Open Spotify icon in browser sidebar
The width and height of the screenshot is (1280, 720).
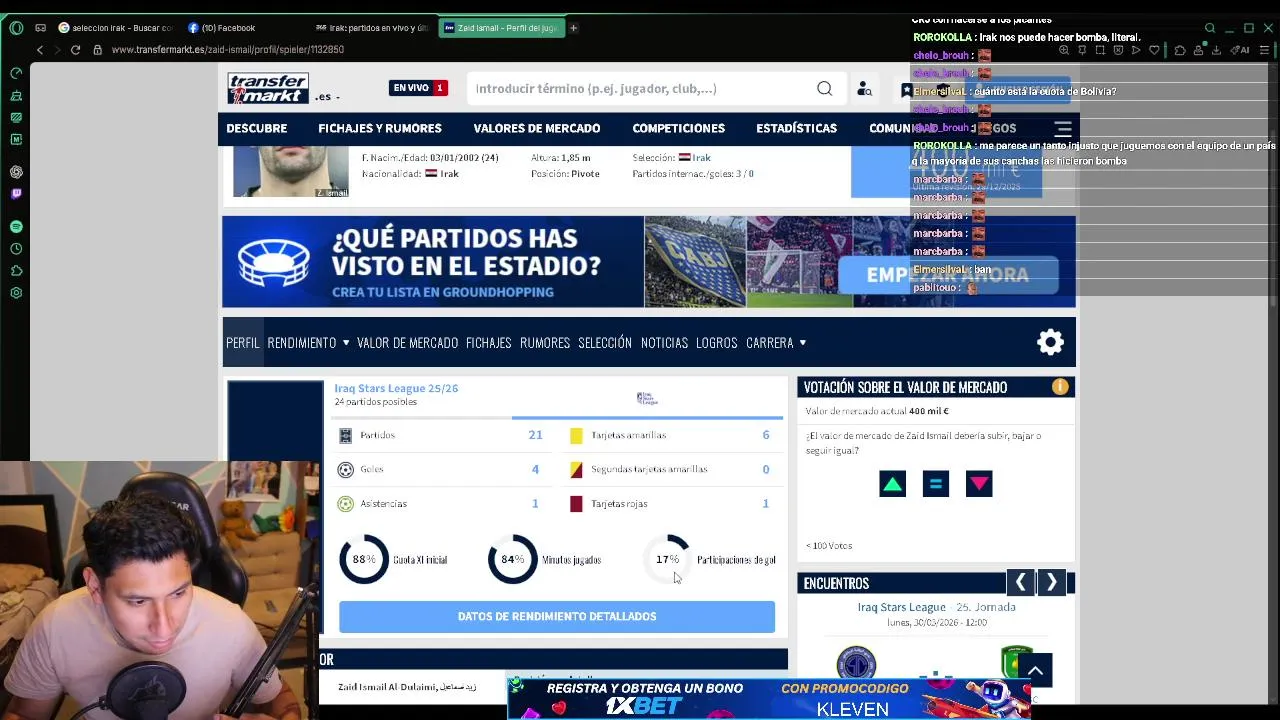[16, 227]
